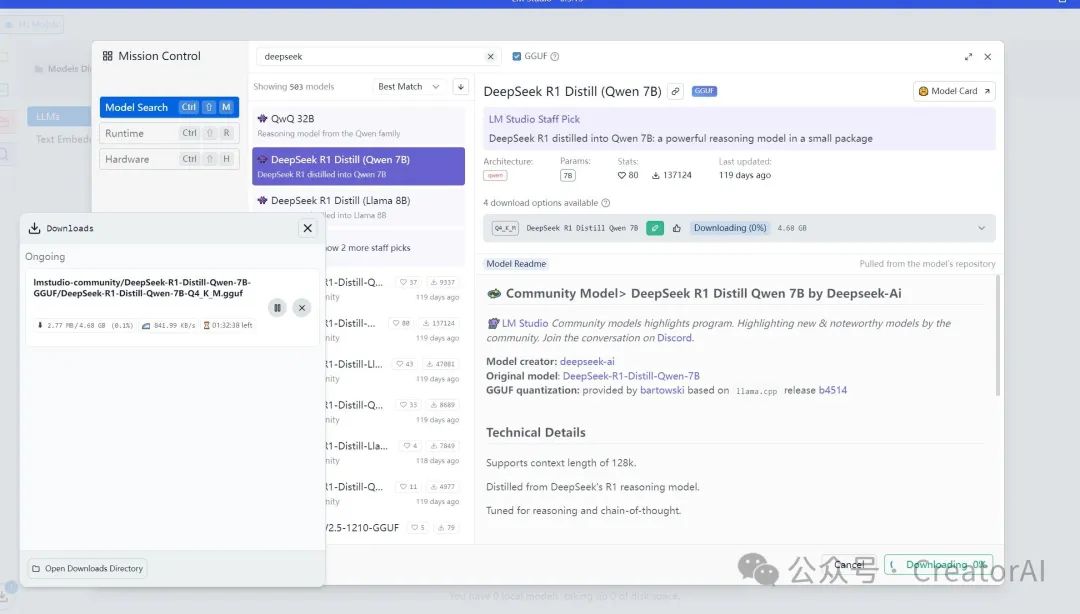Select the 2.5-1210-GGUF result
1080x614 pixels.
(x=393, y=528)
